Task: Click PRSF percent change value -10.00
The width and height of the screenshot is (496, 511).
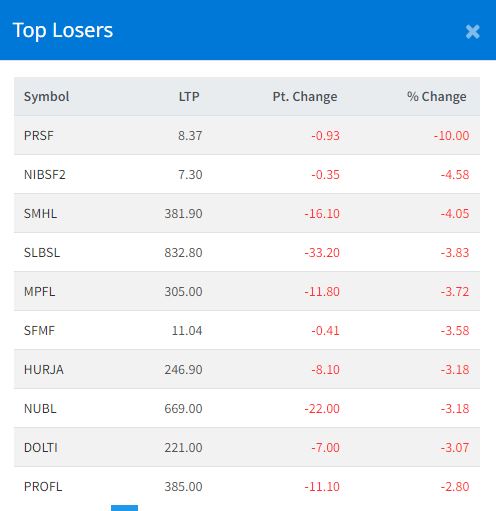Action: point(451,136)
